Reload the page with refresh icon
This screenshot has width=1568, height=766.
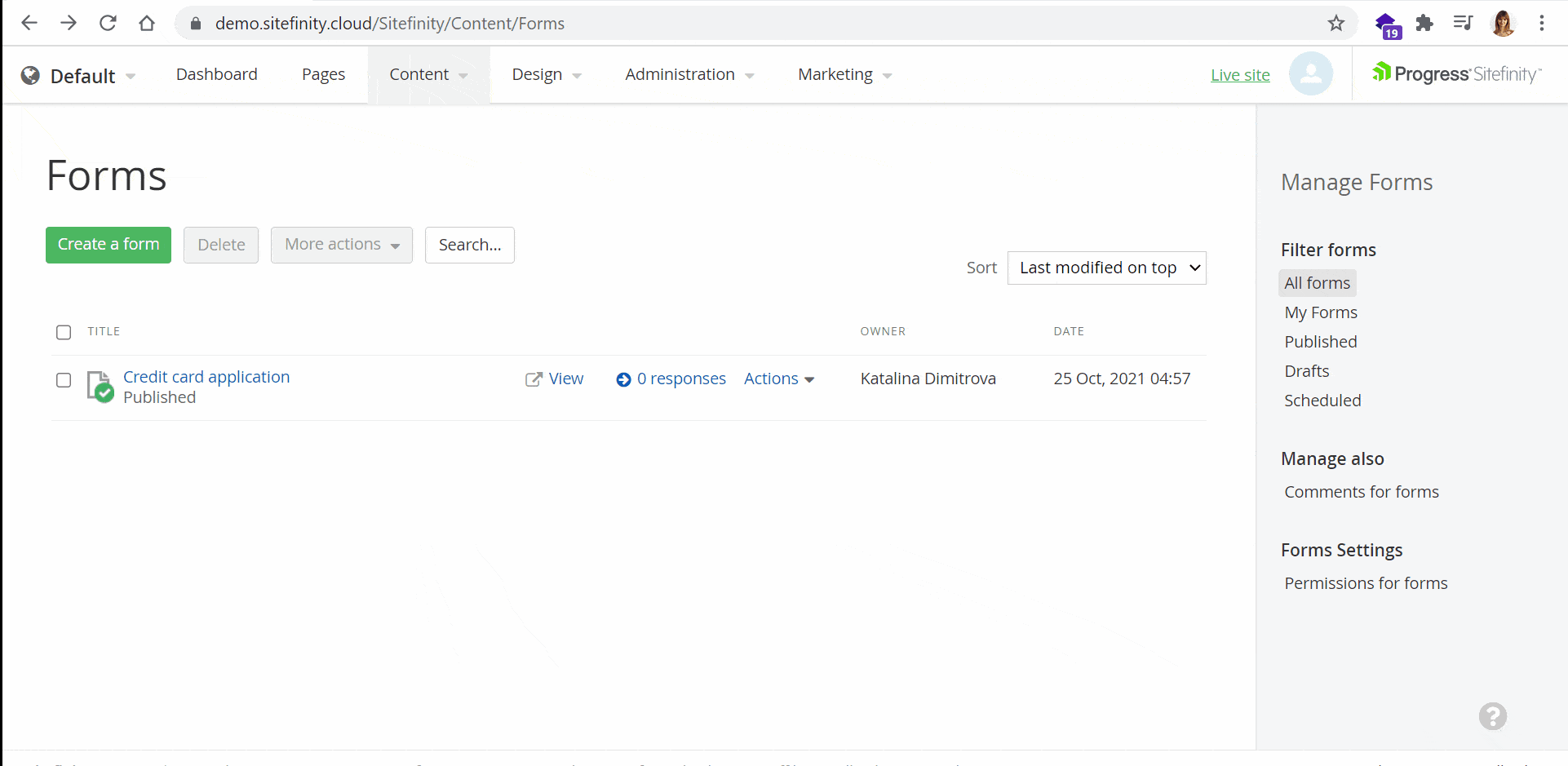click(x=108, y=23)
